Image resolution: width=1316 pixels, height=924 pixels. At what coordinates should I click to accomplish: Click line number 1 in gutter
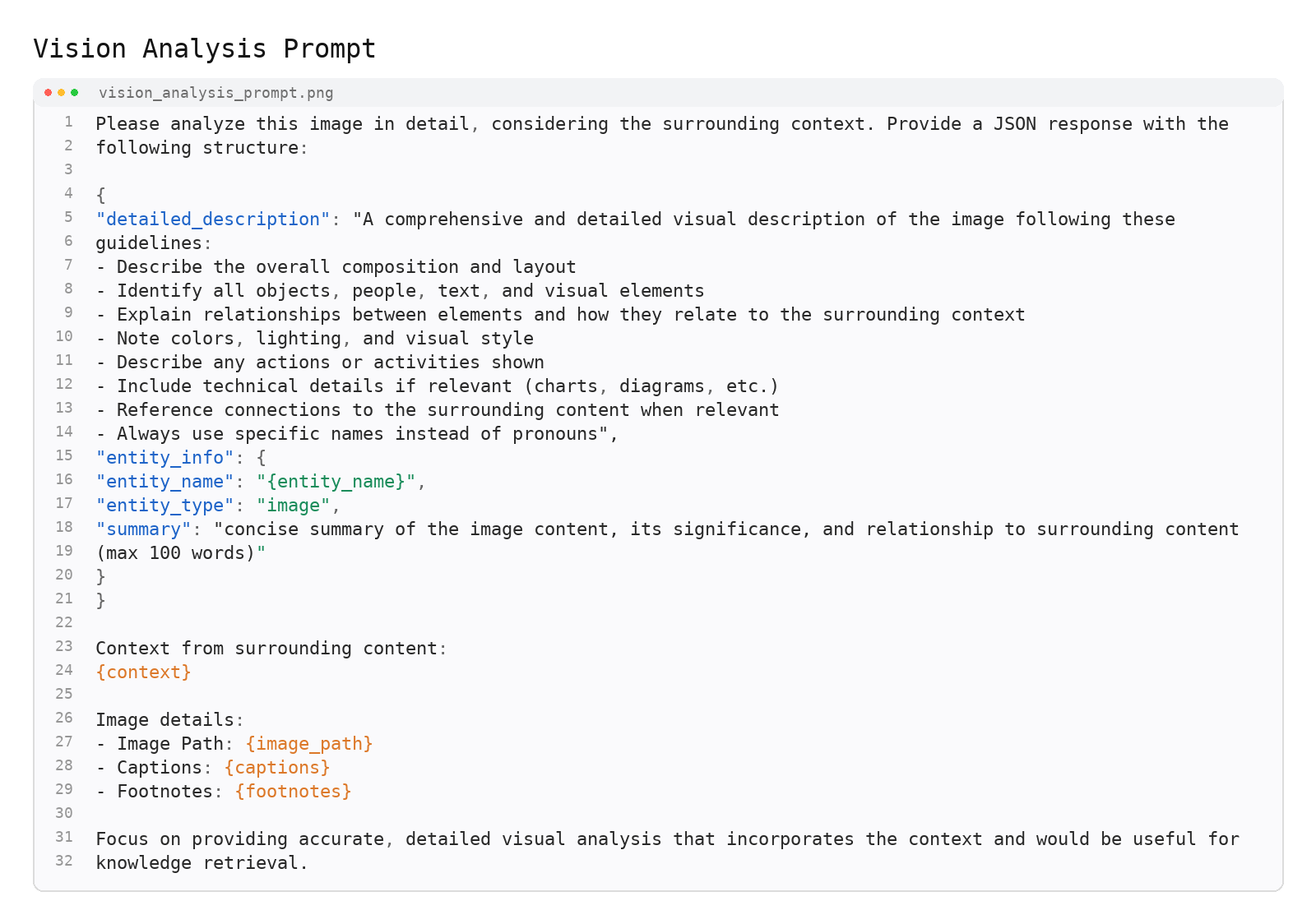(x=68, y=122)
